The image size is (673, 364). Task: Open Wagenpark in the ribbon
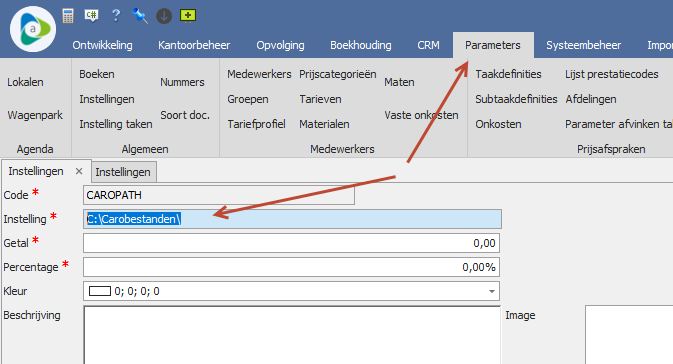tap(35, 115)
